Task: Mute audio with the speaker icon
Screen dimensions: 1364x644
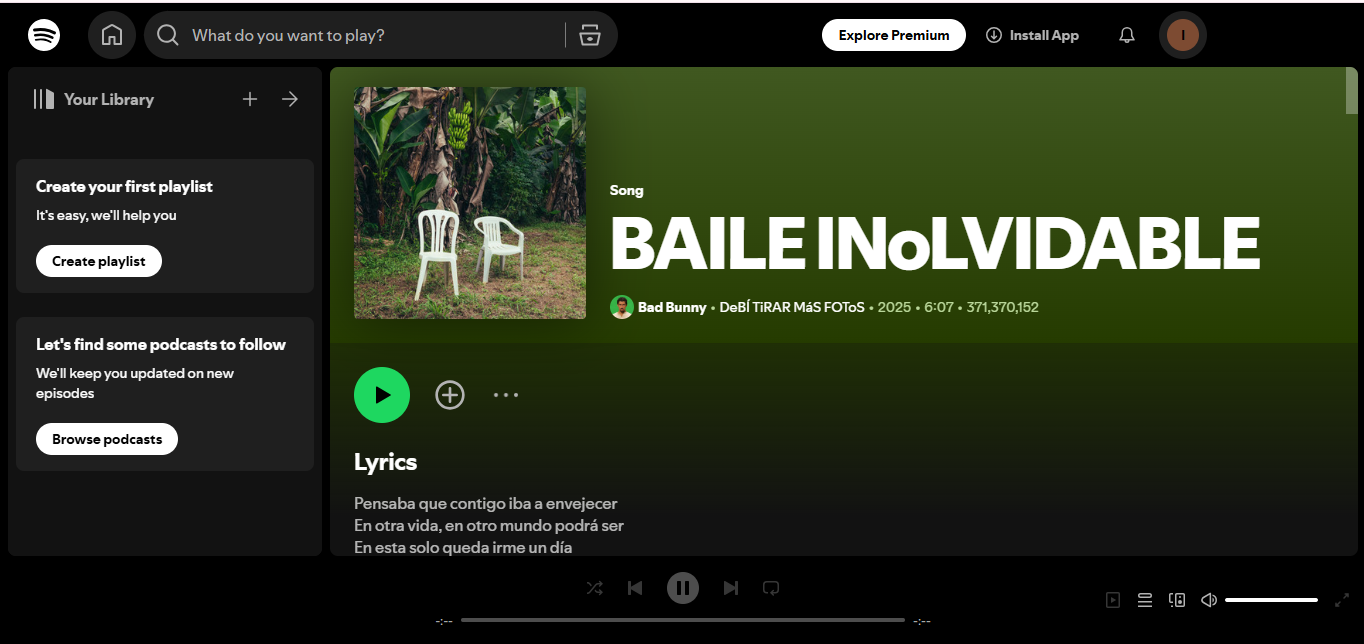Action: (x=1208, y=599)
